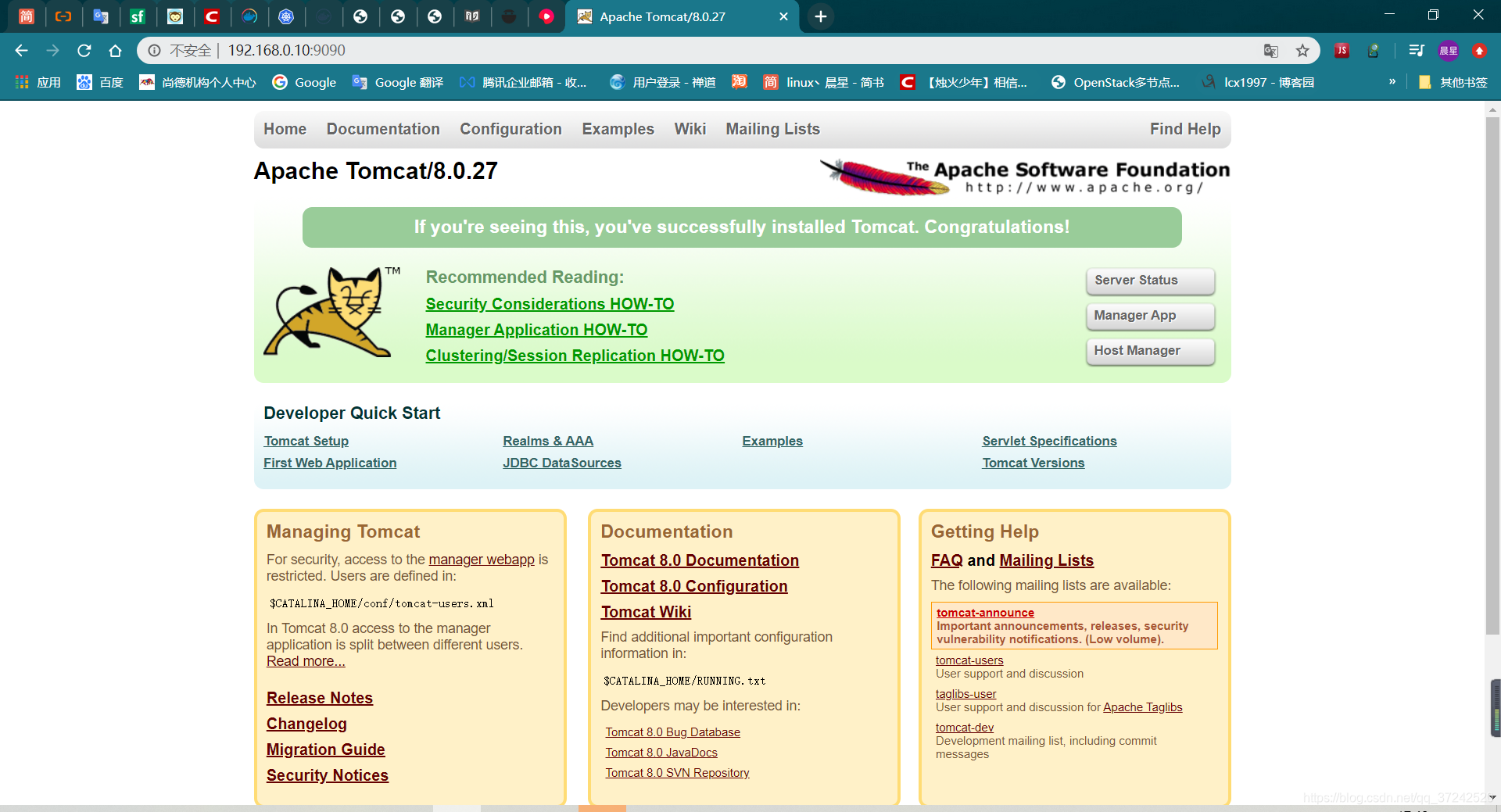Reload the page with the refresh icon
This screenshot has height=812, width=1501.
pos(84,51)
